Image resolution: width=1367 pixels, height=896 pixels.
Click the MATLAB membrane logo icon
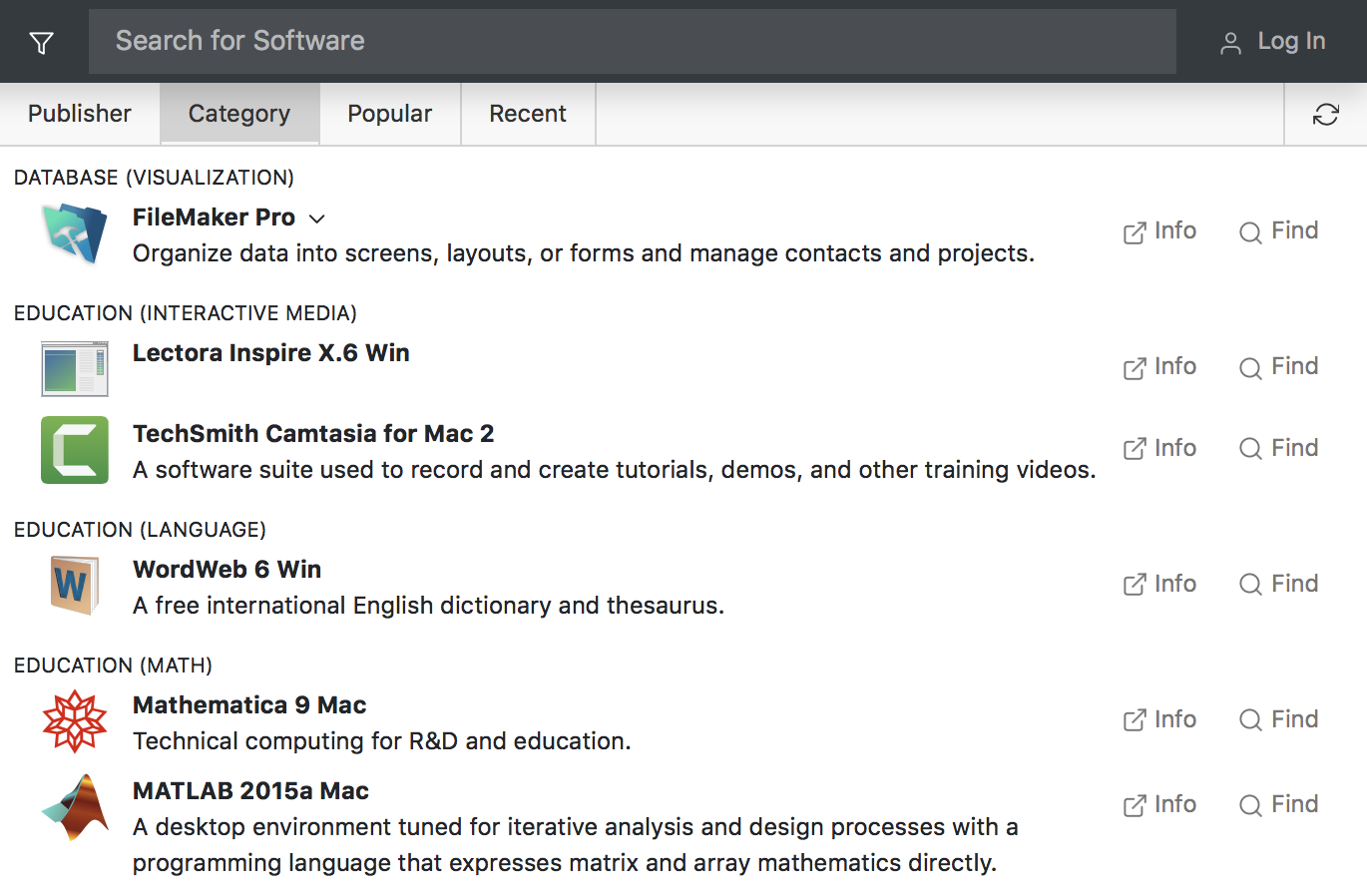(74, 806)
